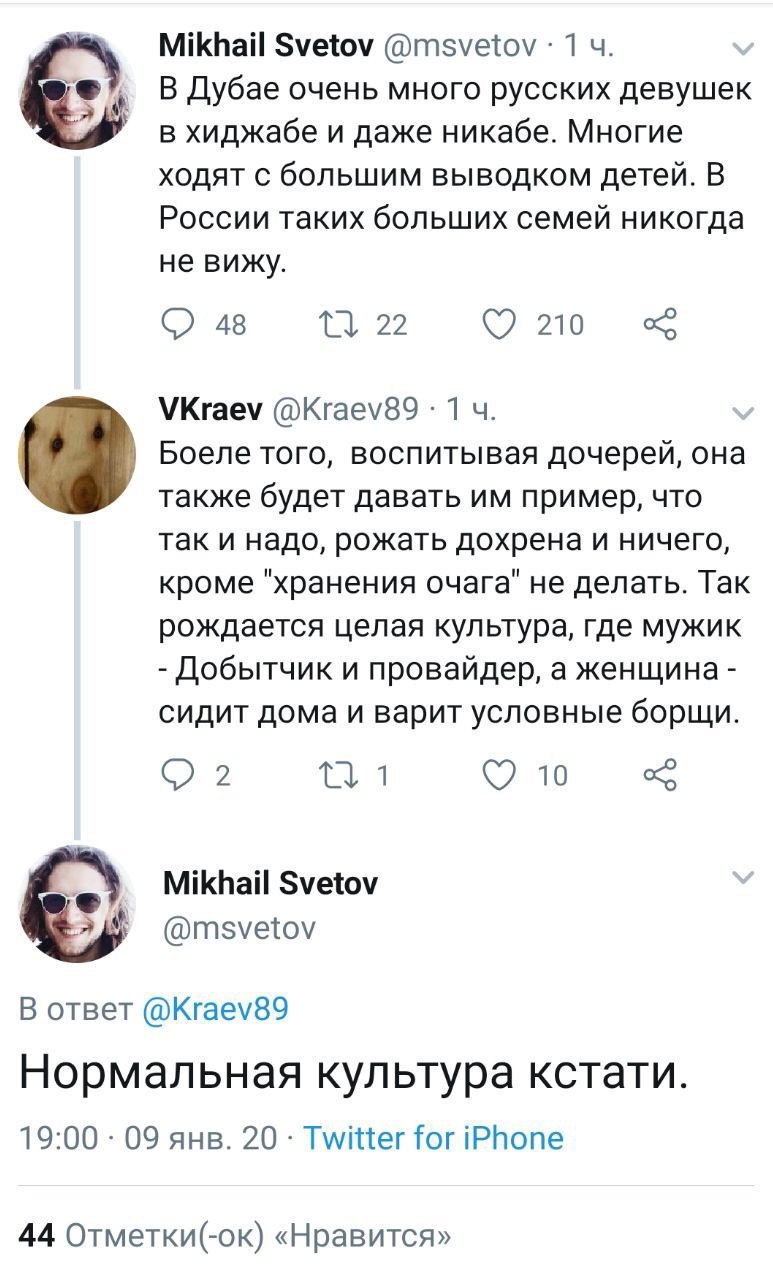The width and height of the screenshot is (773, 1279).
Task: Reply to VKraev's tweet
Action: (x=180, y=775)
